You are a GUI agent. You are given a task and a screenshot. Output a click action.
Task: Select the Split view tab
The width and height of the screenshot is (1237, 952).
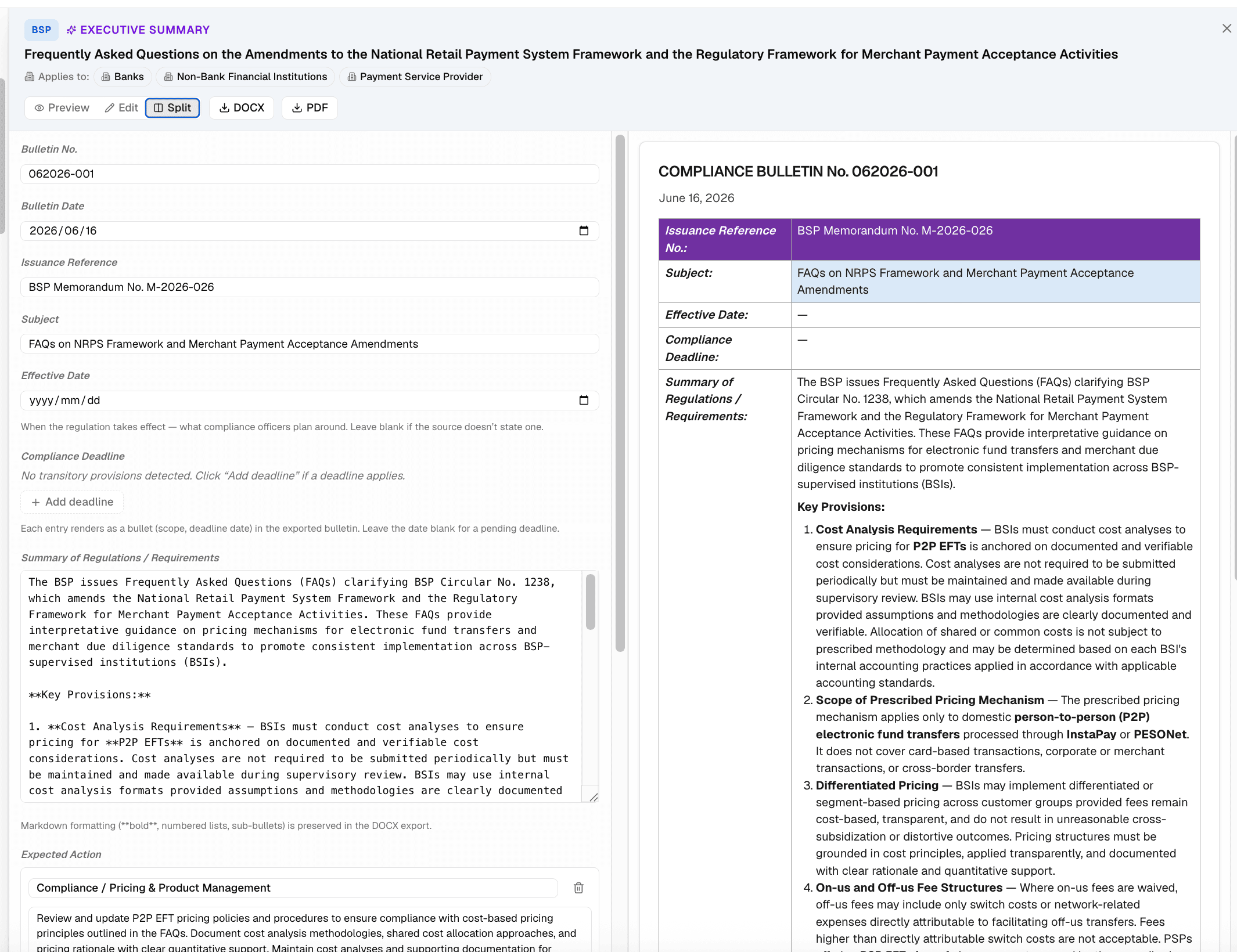point(172,108)
